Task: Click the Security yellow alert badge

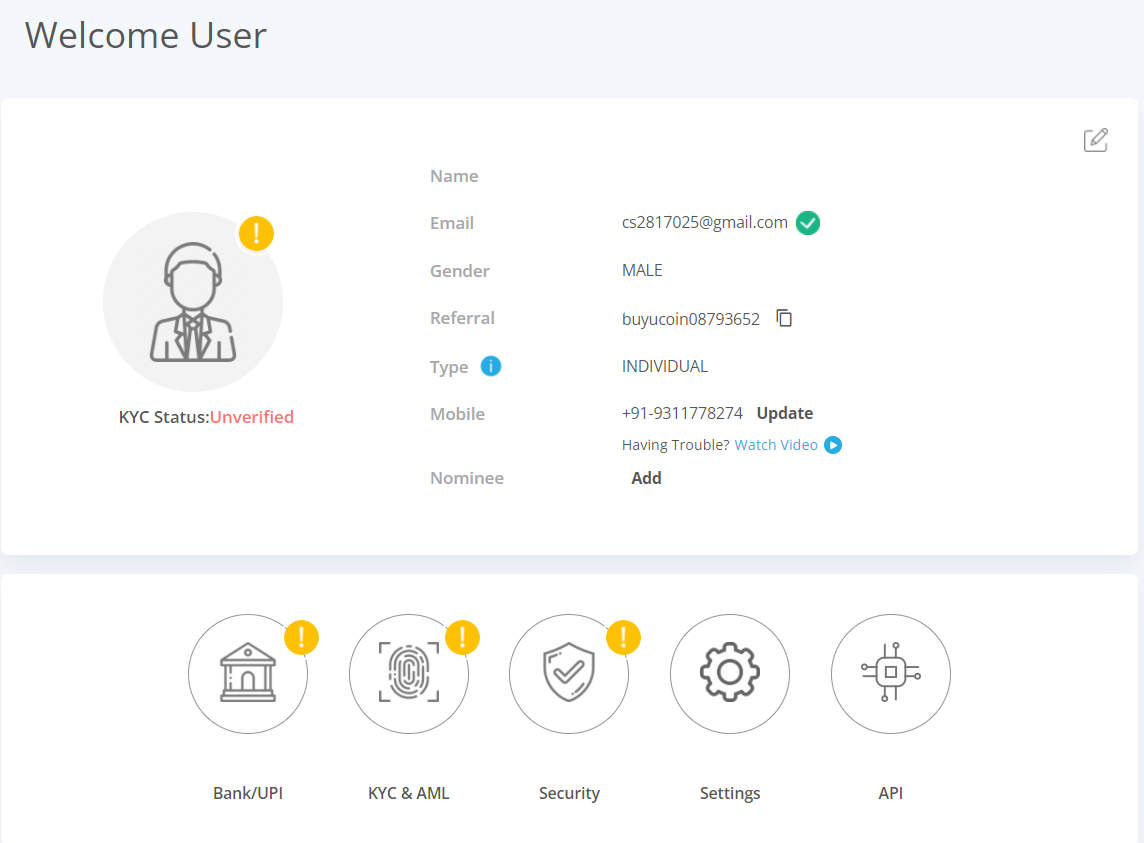Action: 623,637
